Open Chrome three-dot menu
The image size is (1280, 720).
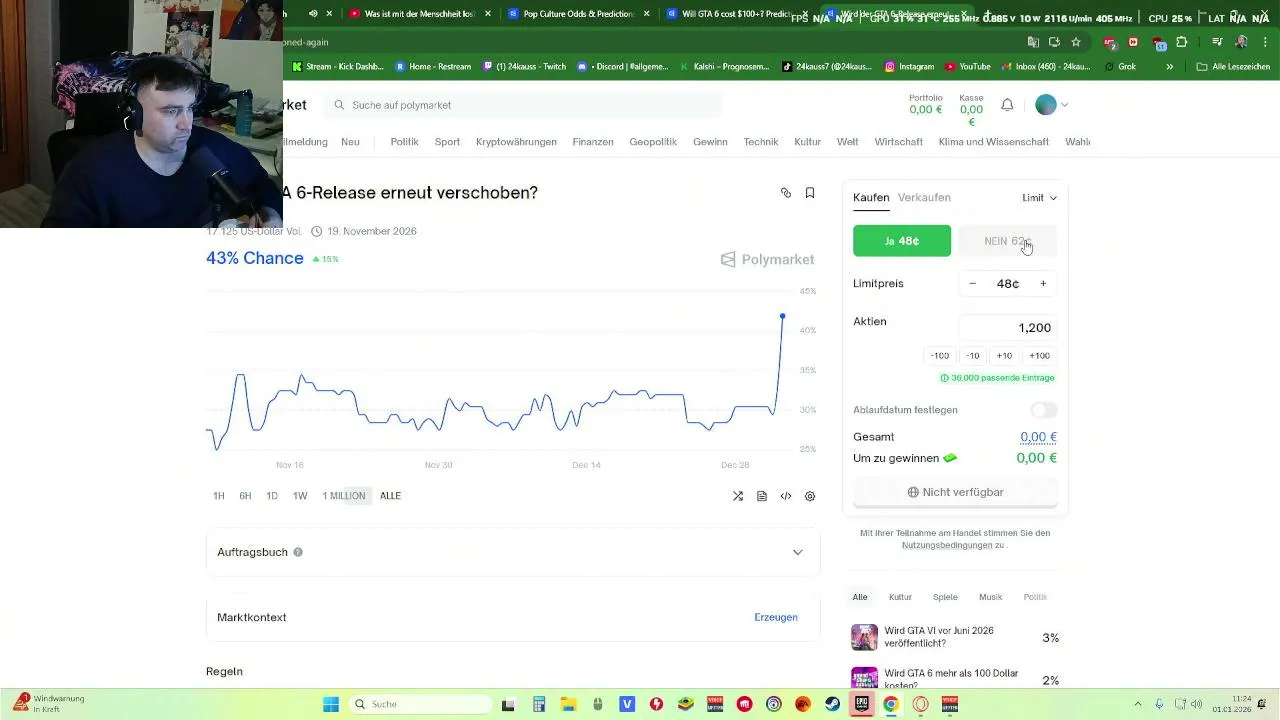[1264, 42]
